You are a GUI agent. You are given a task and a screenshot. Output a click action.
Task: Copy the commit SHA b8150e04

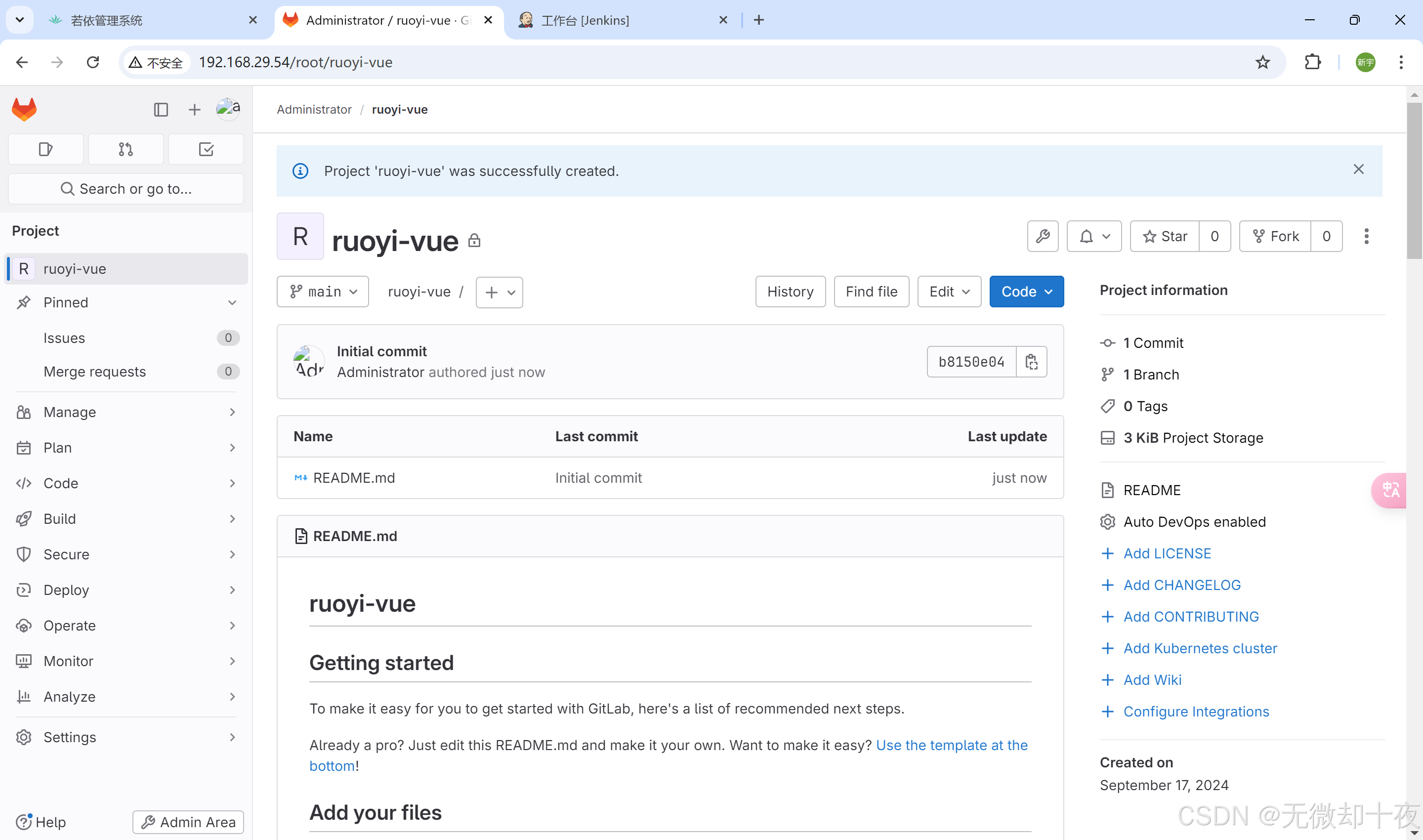pos(1031,362)
